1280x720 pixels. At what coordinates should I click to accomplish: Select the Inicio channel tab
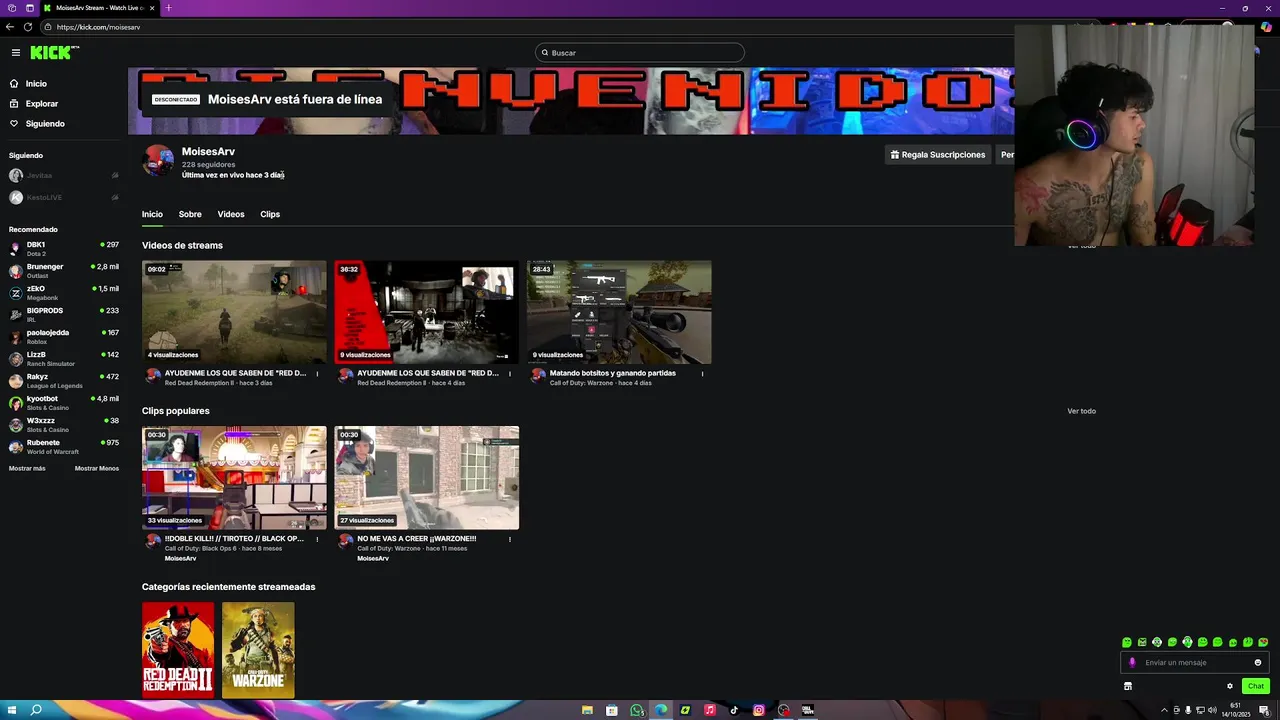152,214
